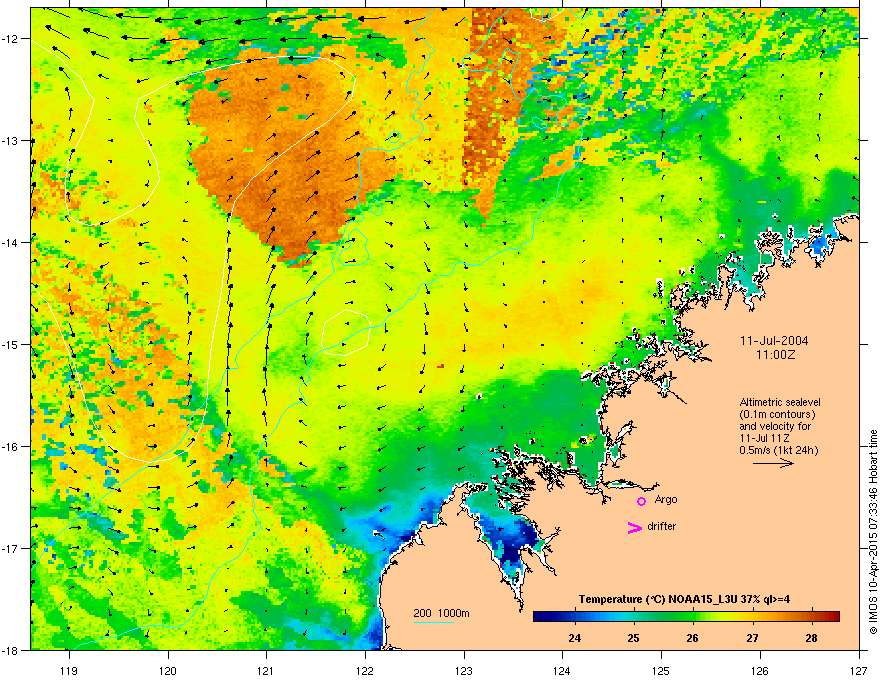Viewport: 880px width, 680px height.
Task: Click the '(0.1m contours)' legend text
Action: (x=777, y=415)
